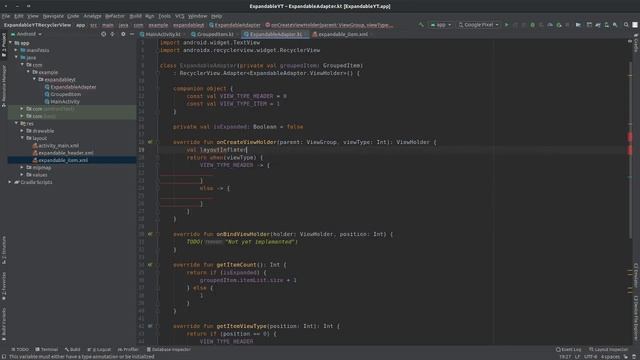Screen dimensions: 640x360
Task: Hide the Project panel with minus icon
Action: tap(132, 34)
